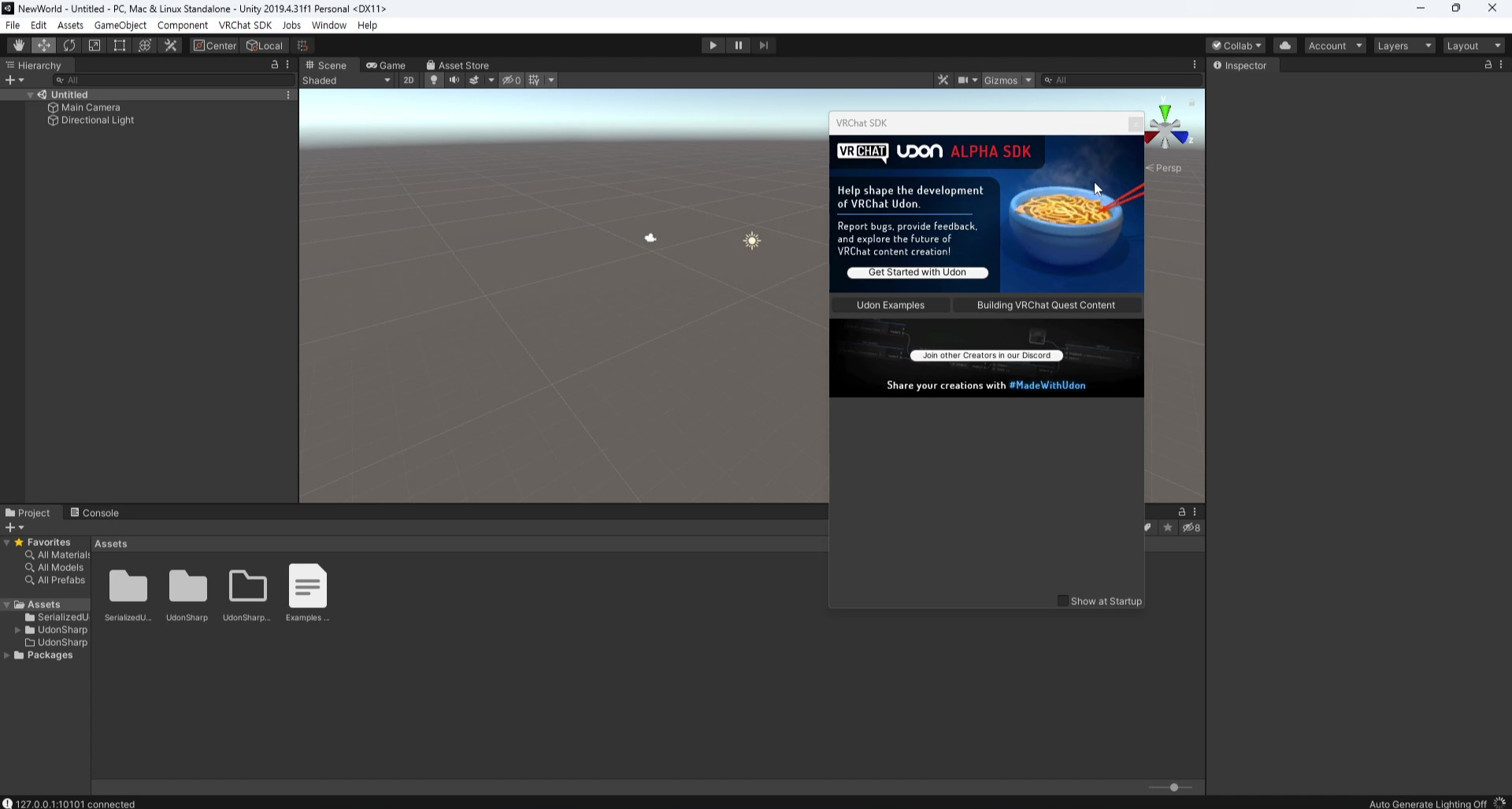Click the scene orientation gizmo Y axis

[1165, 112]
